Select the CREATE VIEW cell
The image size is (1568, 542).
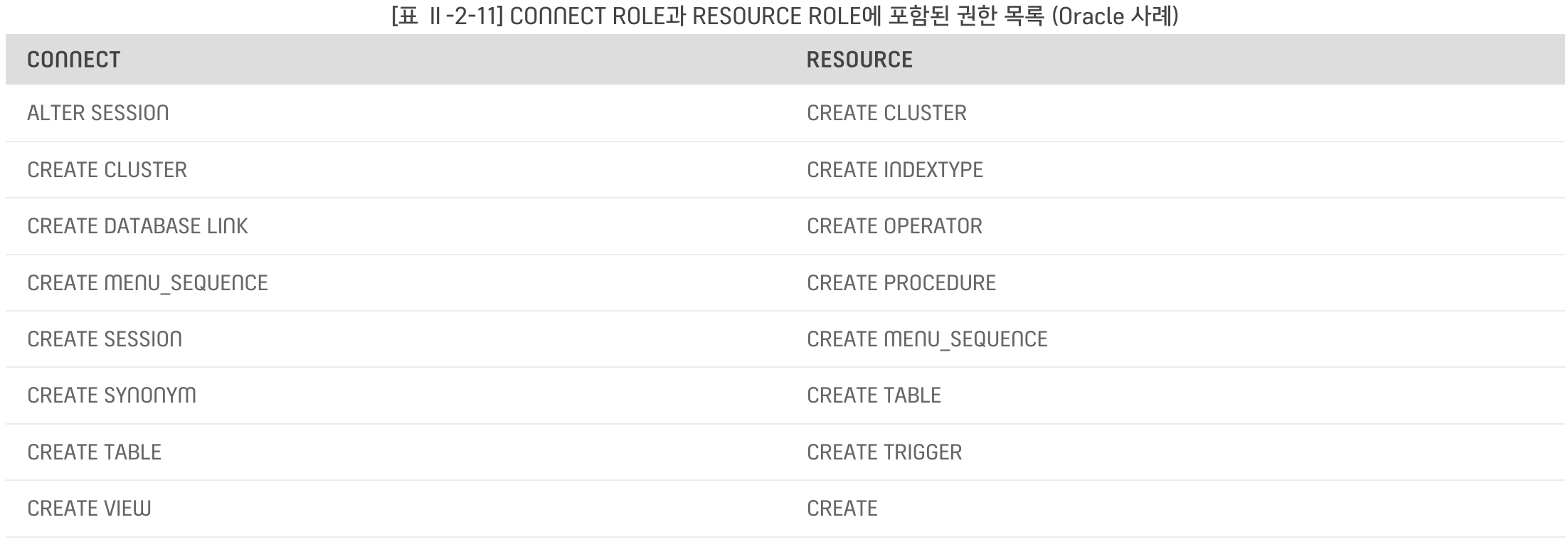89,509
